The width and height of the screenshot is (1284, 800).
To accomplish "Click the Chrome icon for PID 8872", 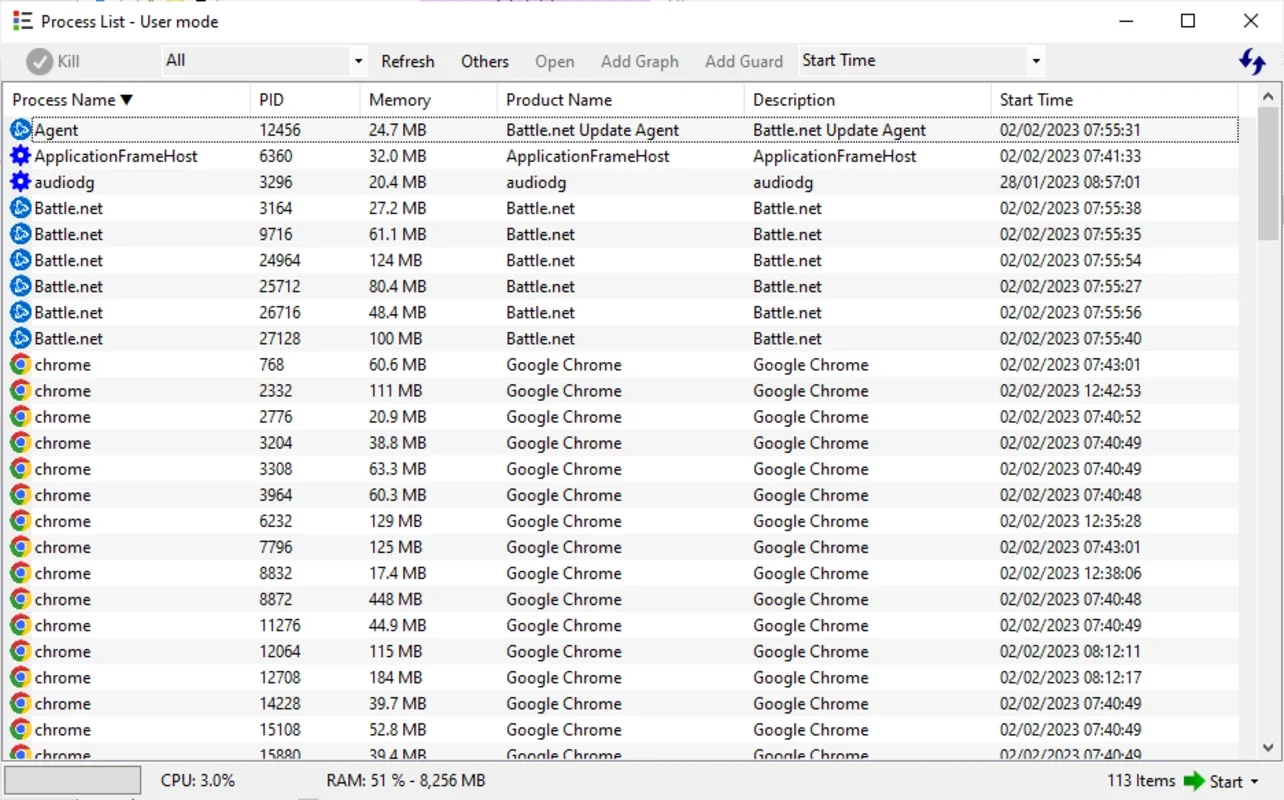I will [x=21, y=598].
